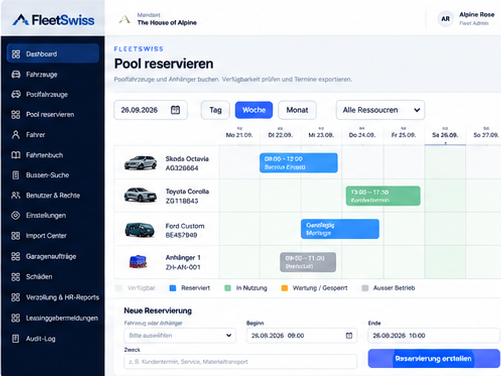The height and width of the screenshot is (376, 501).
Task: Click the Einstellungen gear icon
Action: [16, 215]
